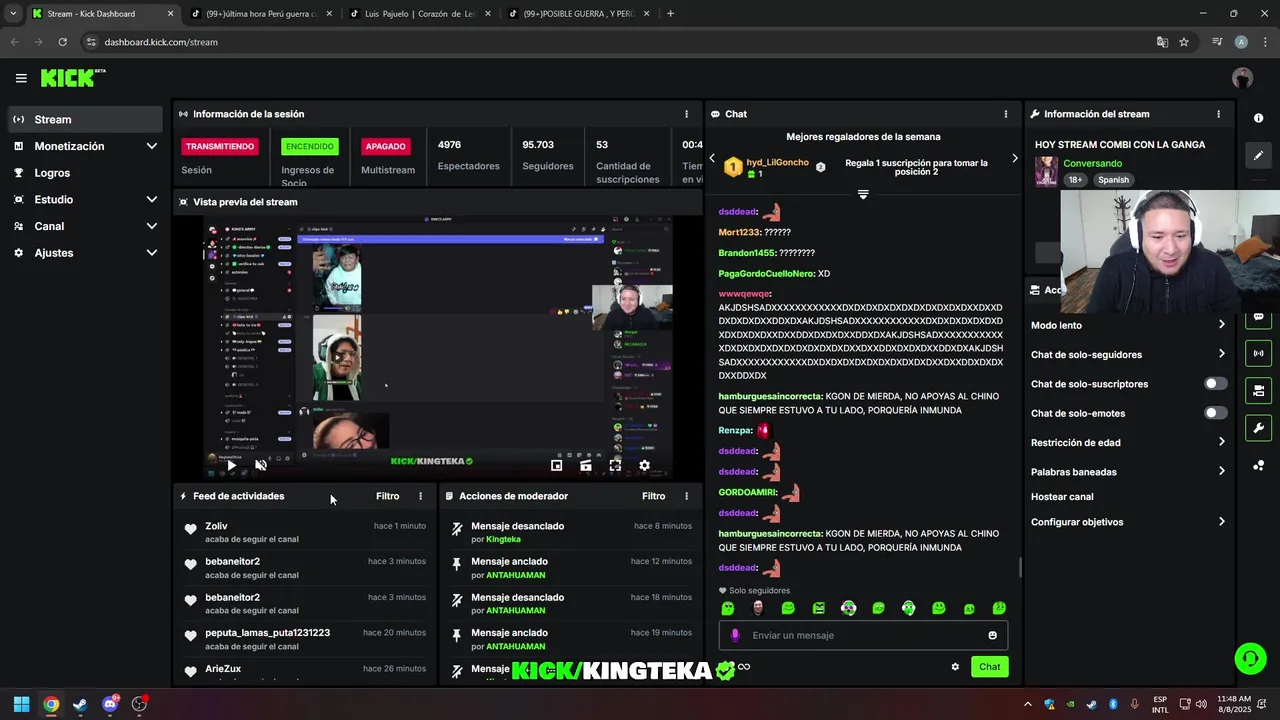The height and width of the screenshot is (720, 1280).
Task: Click the Conversando category link
Action: pyautogui.click(x=1092, y=163)
